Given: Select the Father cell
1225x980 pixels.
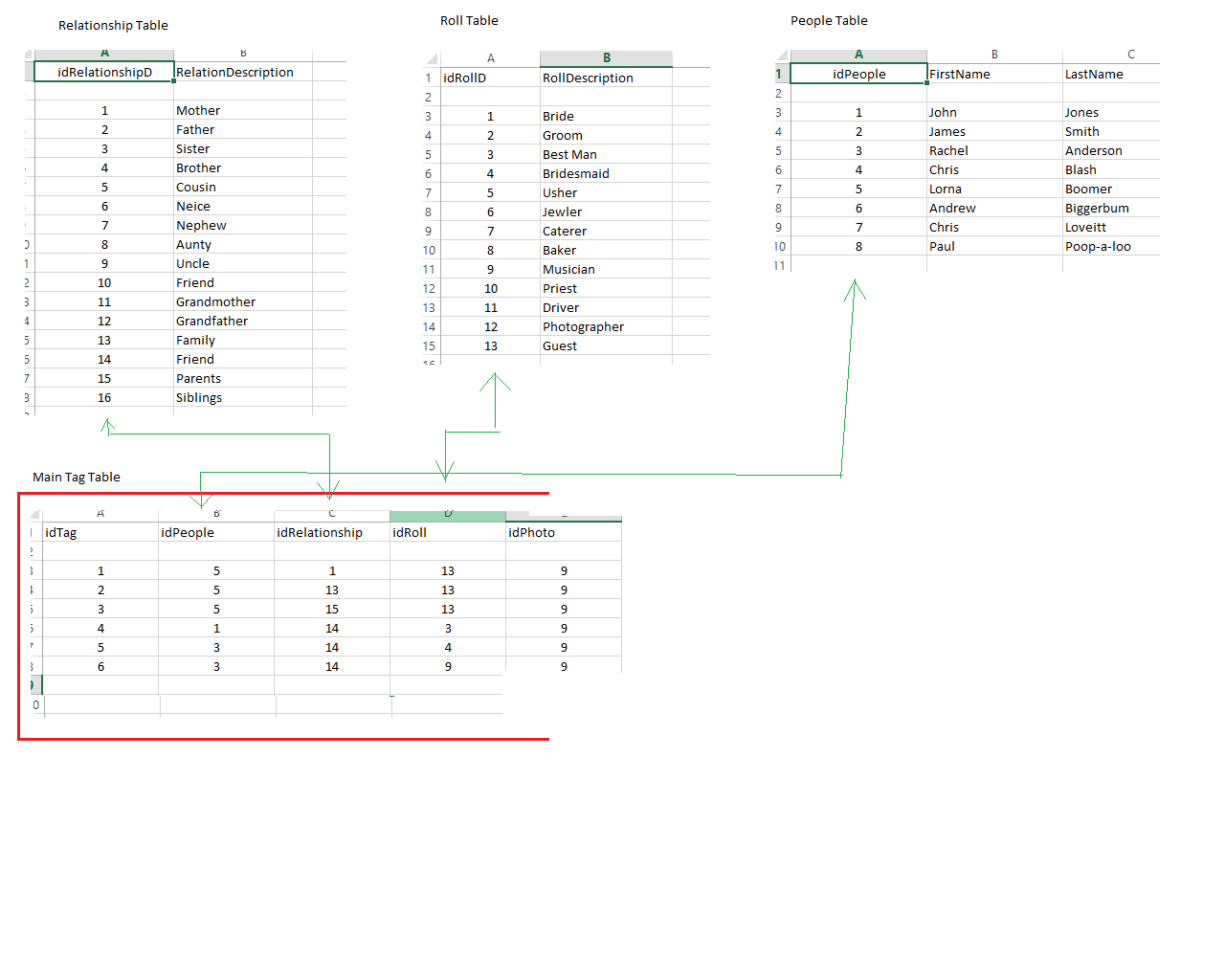Looking at the screenshot, I should click(x=243, y=129).
